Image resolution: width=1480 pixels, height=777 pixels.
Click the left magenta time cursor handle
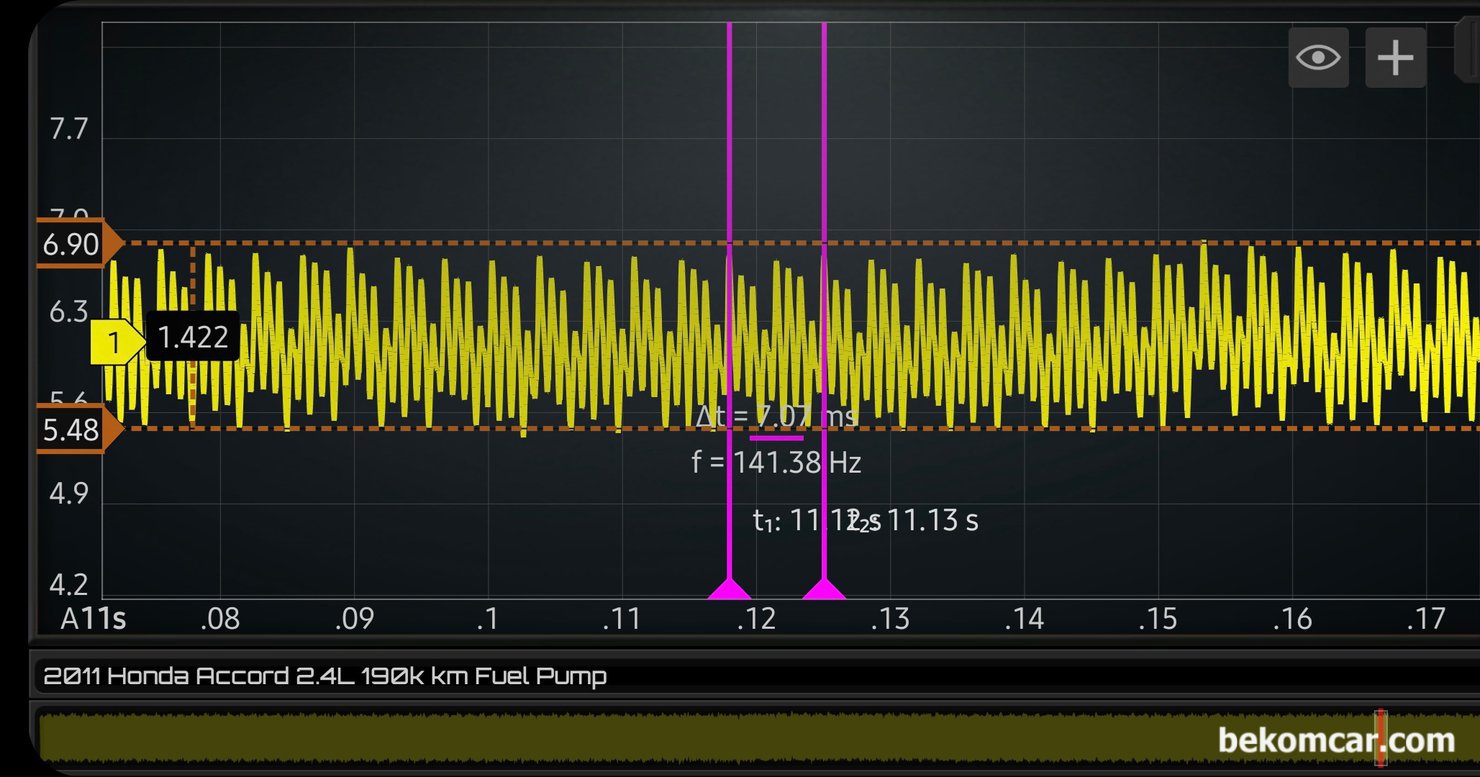click(x=729, y=589)
